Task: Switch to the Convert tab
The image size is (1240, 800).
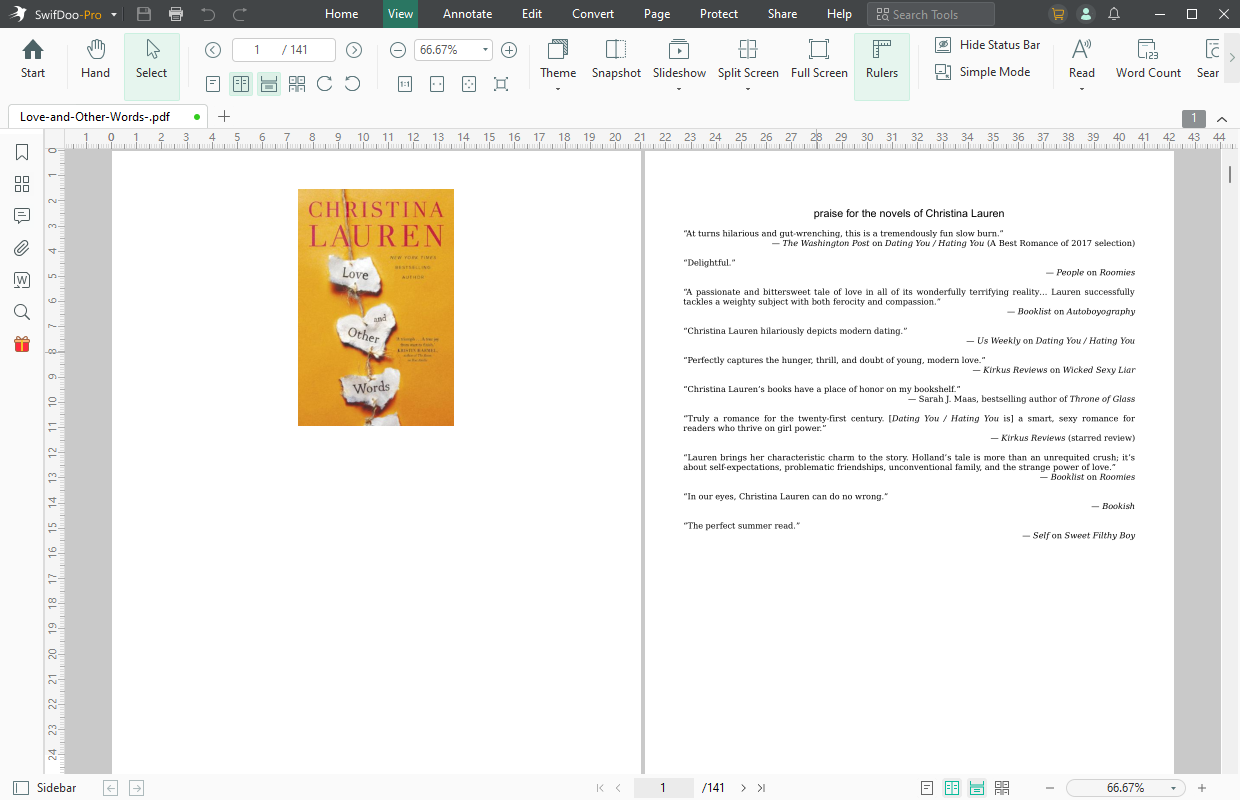Action: pos(593,14)
